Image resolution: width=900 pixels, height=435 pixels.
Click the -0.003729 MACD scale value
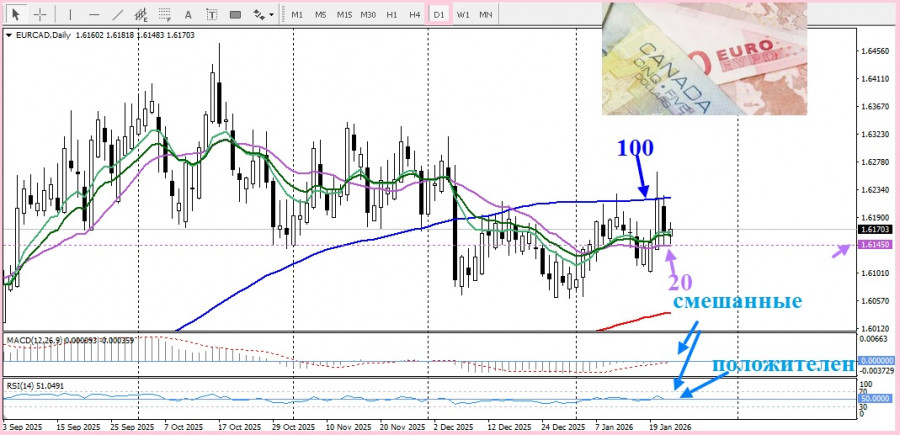[x=875, y=372]
